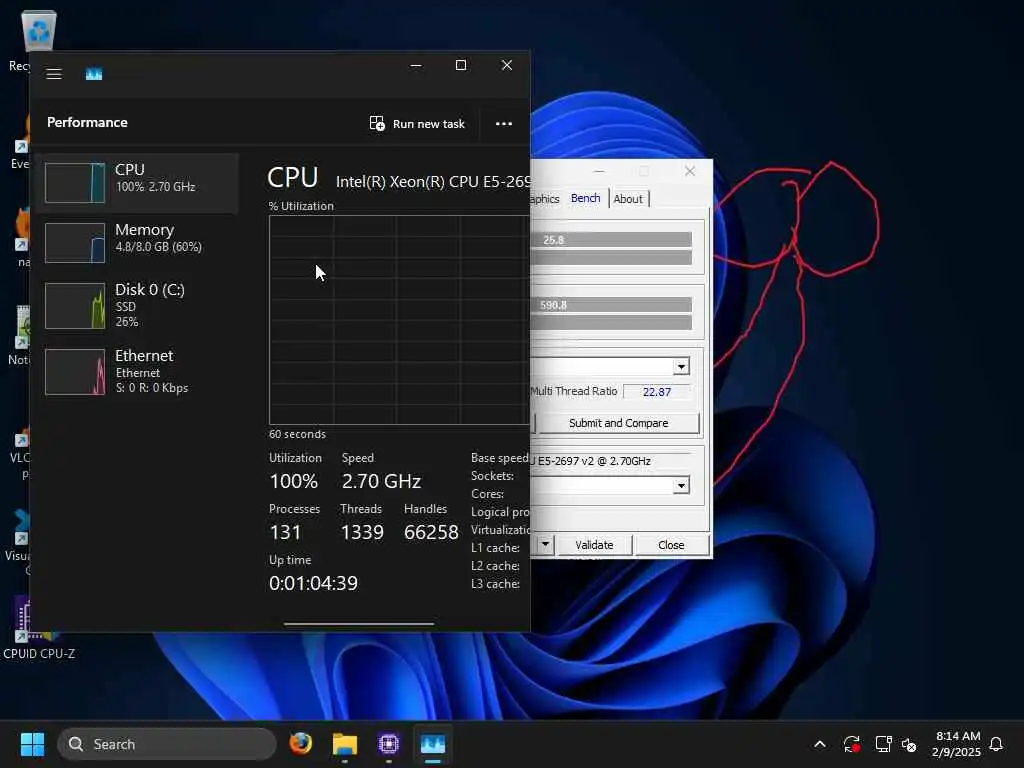
Task: Click the Performance page heading
Action: [87, 122]
